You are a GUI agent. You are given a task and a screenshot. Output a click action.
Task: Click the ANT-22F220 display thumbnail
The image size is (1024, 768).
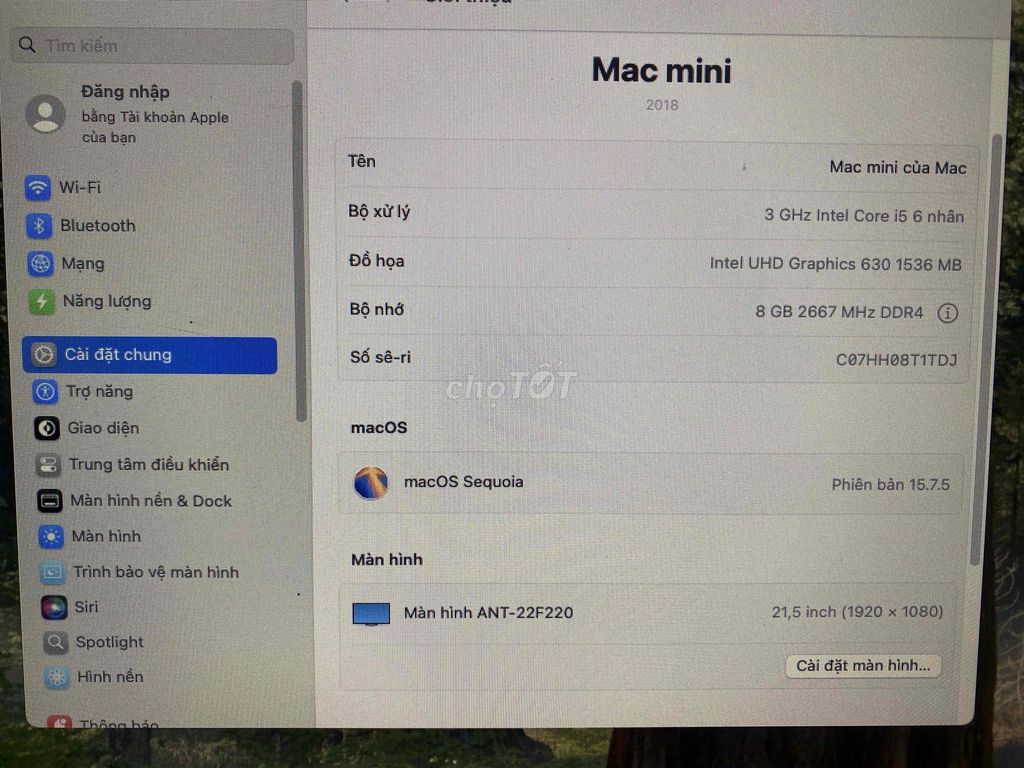pyautogui.click(x=369, y=613)
